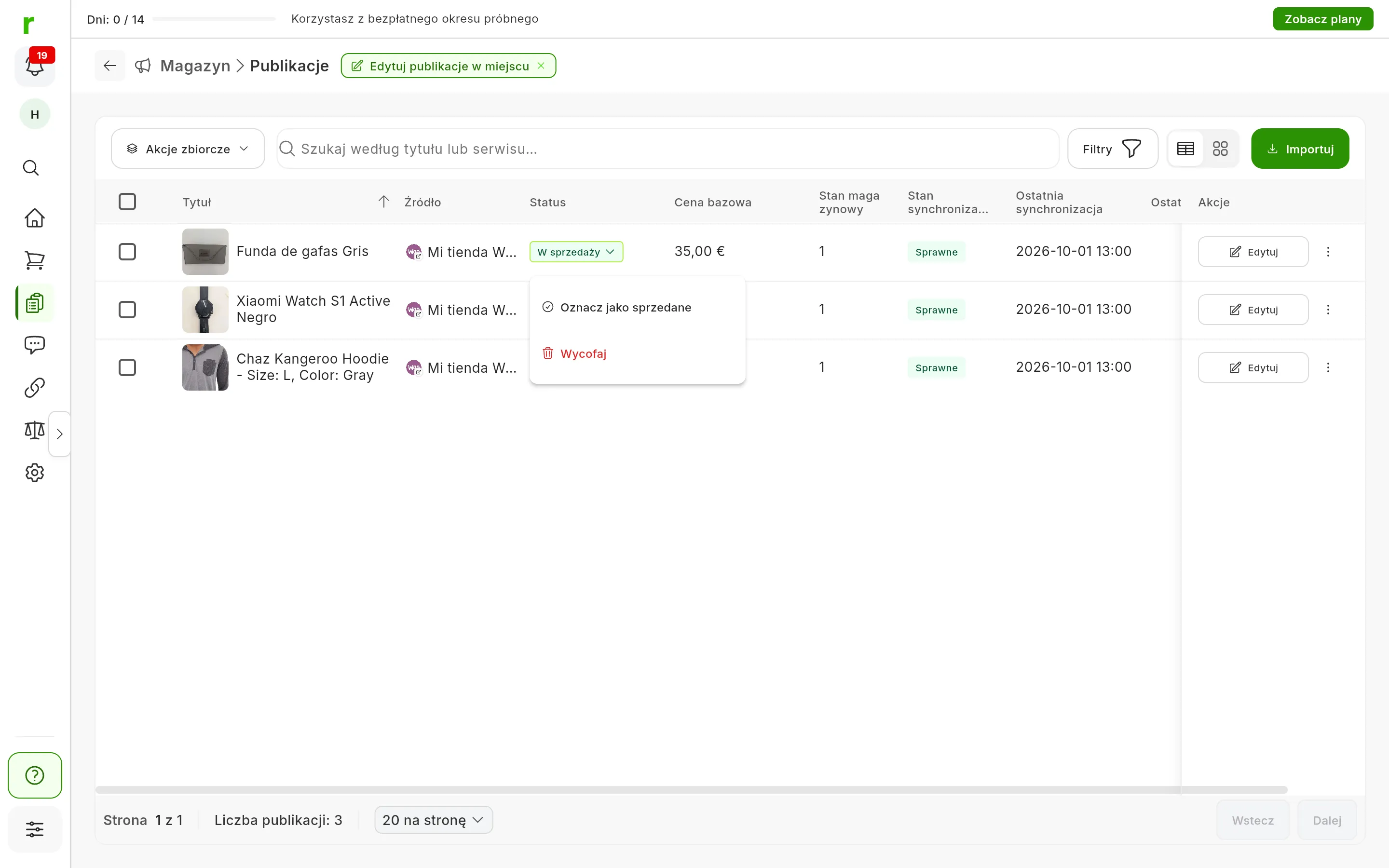The image size is (1389, 868).
Task: Switch to grid view
Action: pos(1220,149)
